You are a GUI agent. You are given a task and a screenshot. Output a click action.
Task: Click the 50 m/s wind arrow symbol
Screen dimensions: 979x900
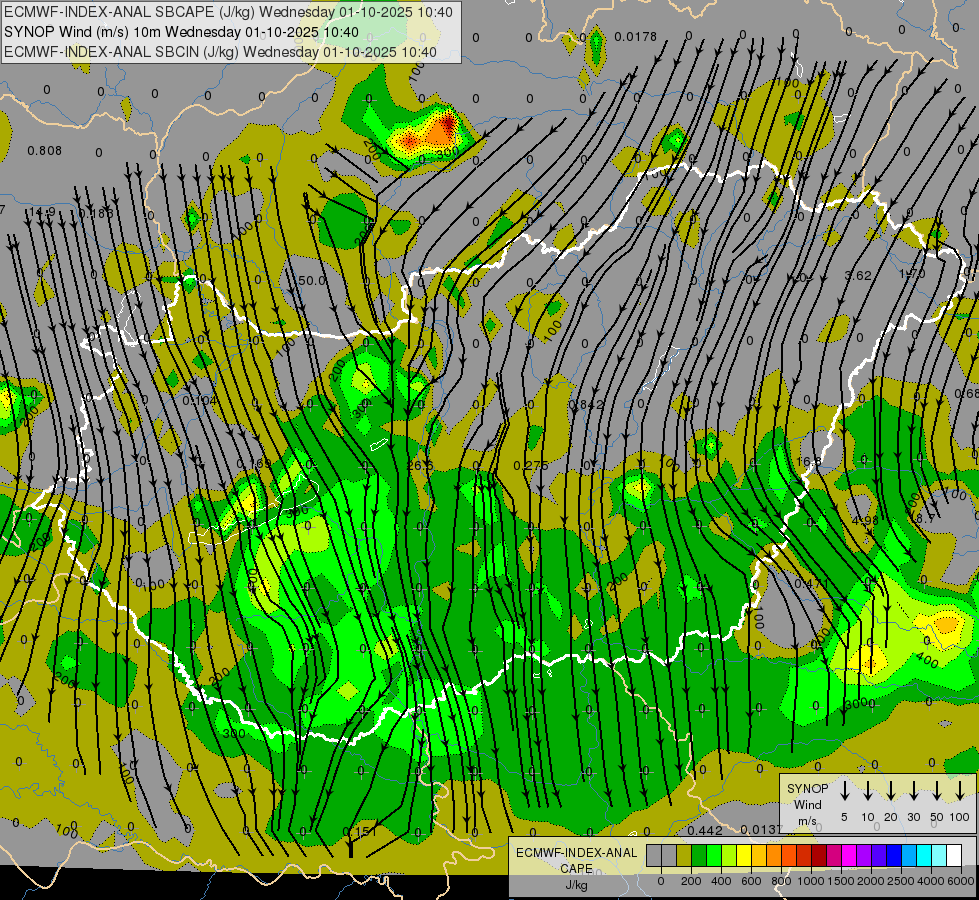click(937, 791)
